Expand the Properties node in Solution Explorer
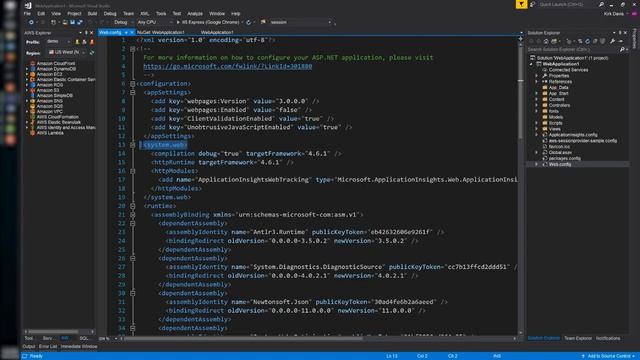 pos(537,76)
